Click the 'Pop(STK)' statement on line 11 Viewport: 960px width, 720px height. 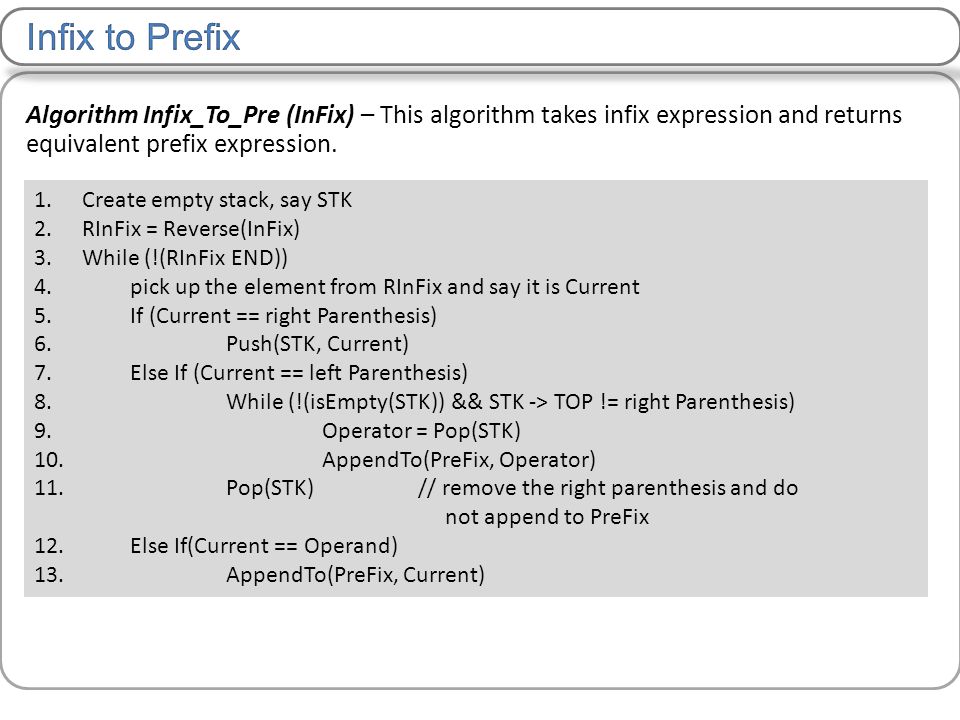coord(270,488)
